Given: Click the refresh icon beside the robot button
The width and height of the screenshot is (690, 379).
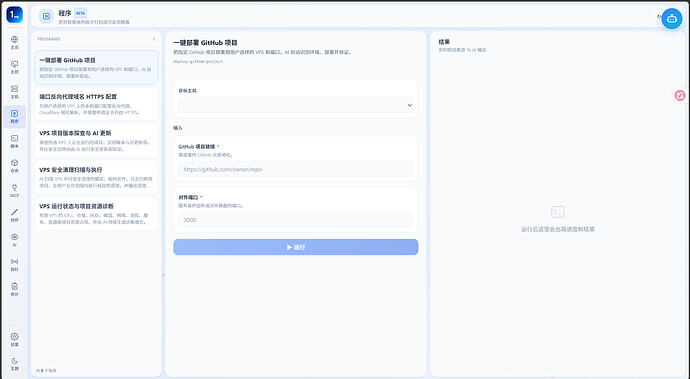Looking at the screenshot, I should point(659,17).
